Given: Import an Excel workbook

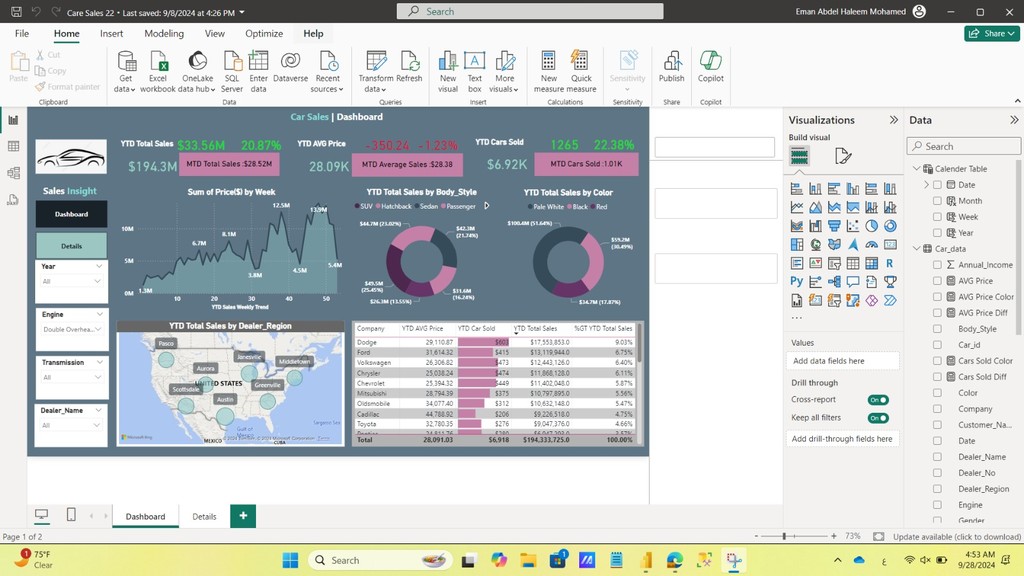Looking at the screenshot, I should (x=158, y=72).
